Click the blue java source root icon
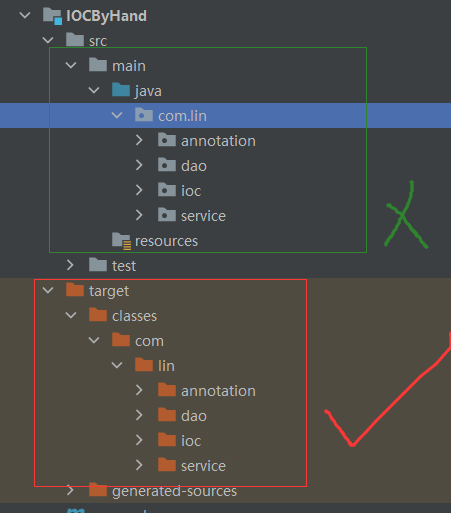The image size is (451, 513). click(x=121, y=90)
